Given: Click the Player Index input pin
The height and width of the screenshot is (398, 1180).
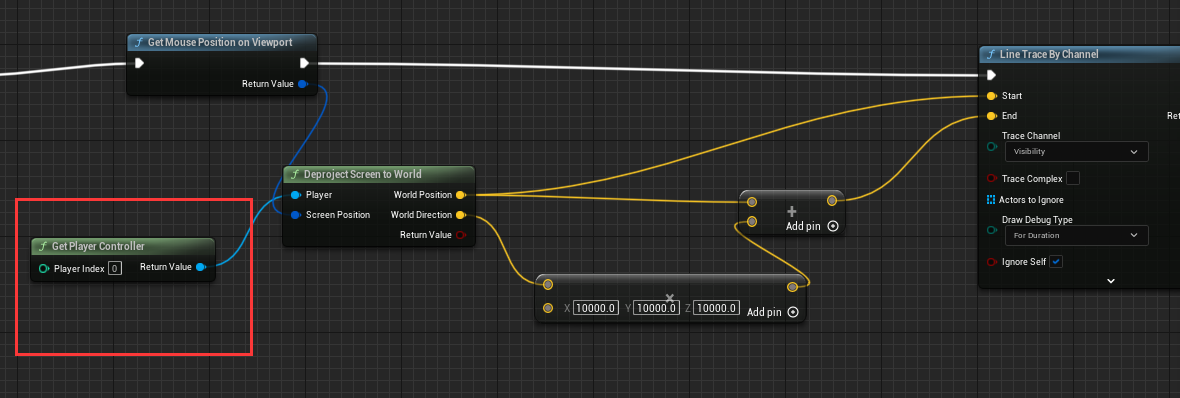Looking at the screenshot, I should coord(43,268).
